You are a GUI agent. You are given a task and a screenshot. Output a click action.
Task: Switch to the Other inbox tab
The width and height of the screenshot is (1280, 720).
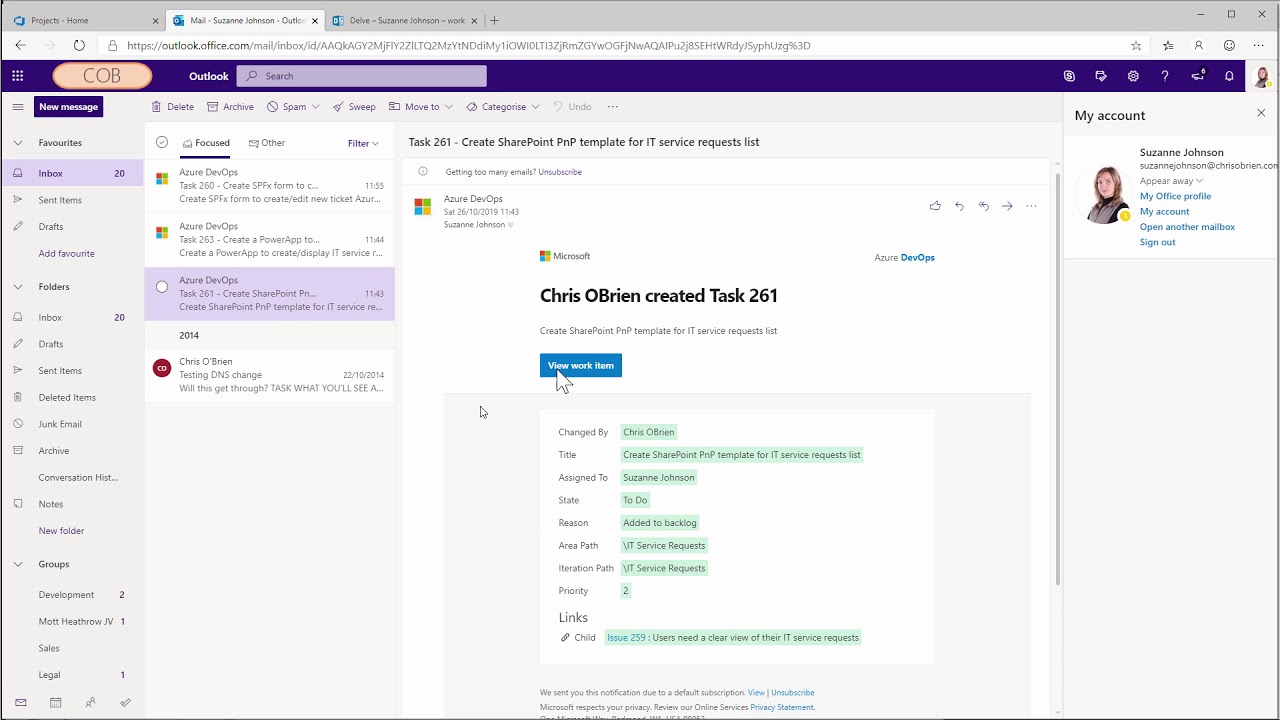pos(267,143)
